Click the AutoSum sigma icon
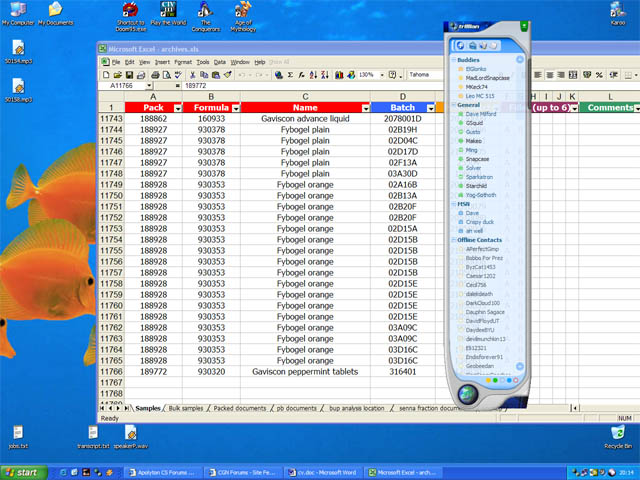 290,74
